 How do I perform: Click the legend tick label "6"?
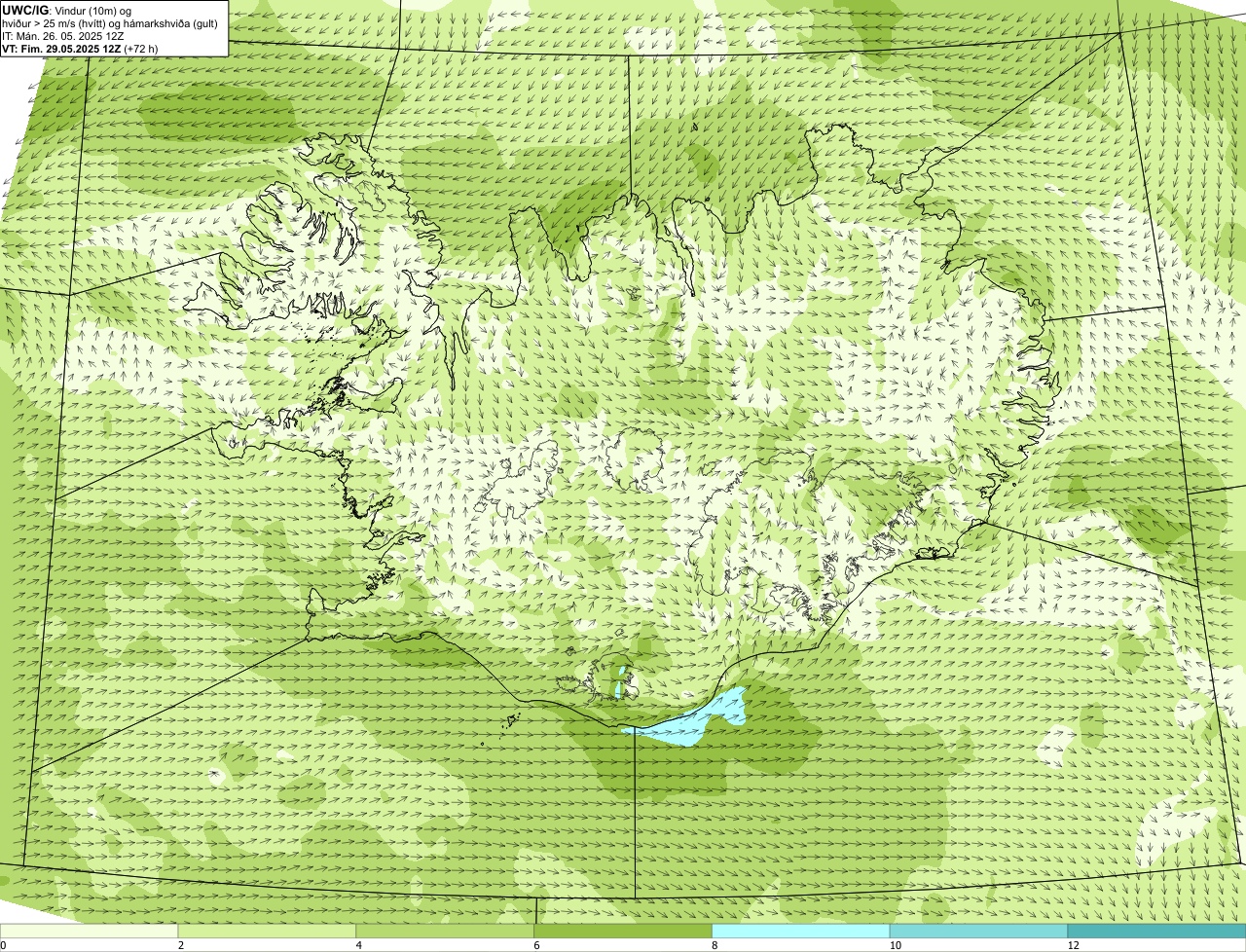click(x=537, y=945)
